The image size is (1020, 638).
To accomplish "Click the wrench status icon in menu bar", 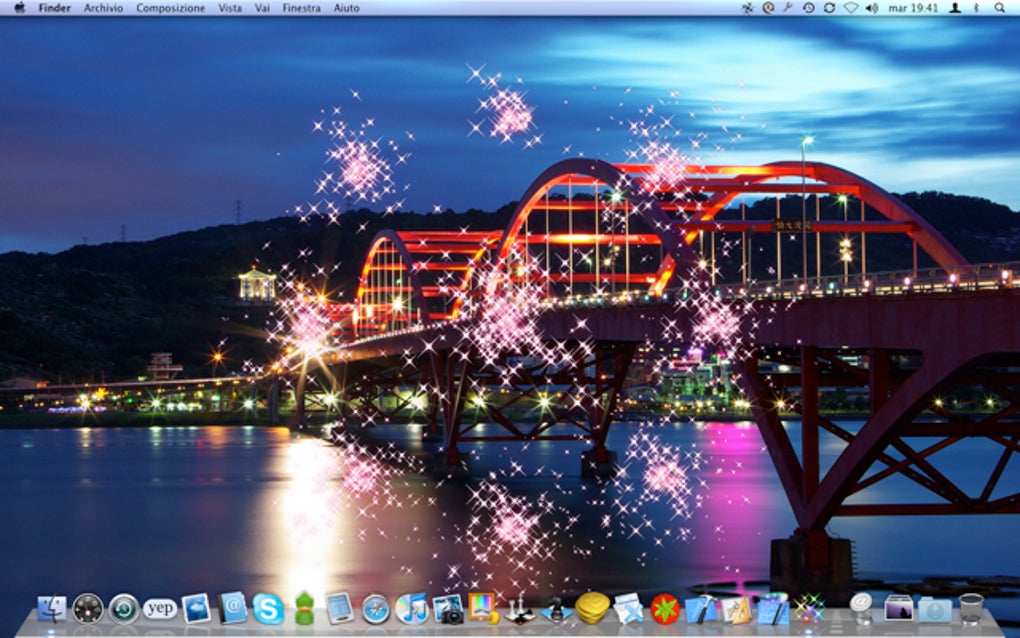I will 788,8.
